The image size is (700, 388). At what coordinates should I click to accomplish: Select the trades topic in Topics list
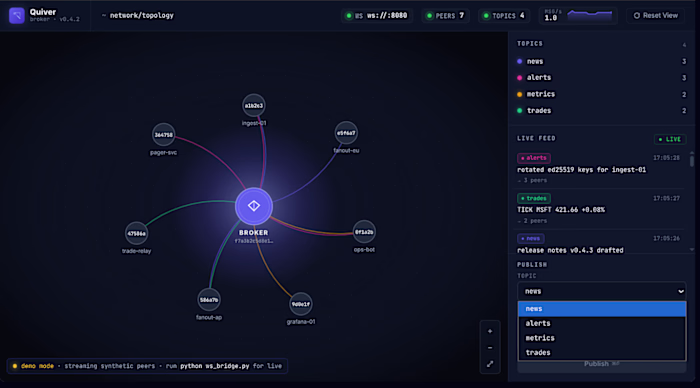click(x=601, y=111)
